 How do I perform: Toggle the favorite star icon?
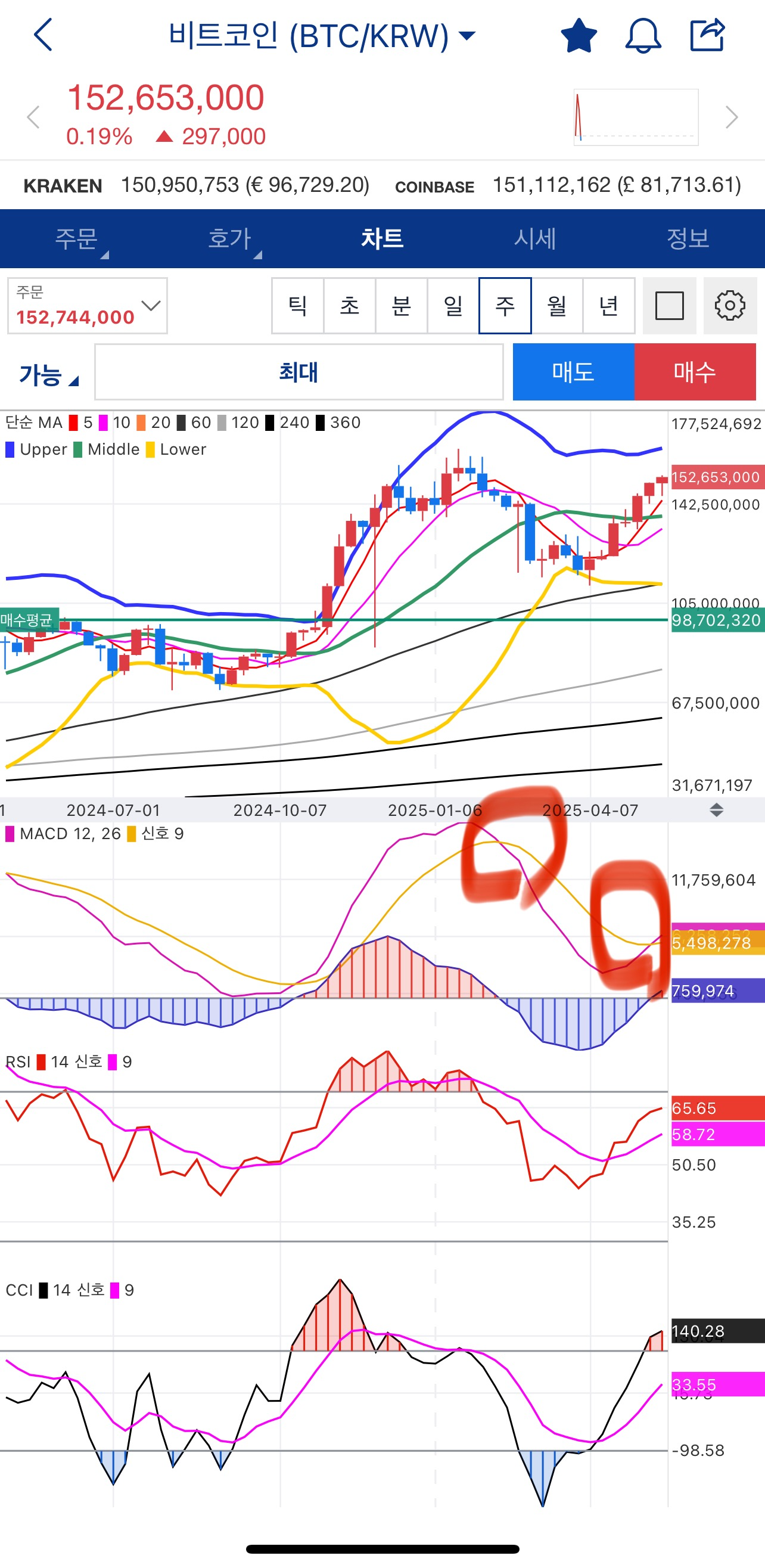click(x=578, y=35)
